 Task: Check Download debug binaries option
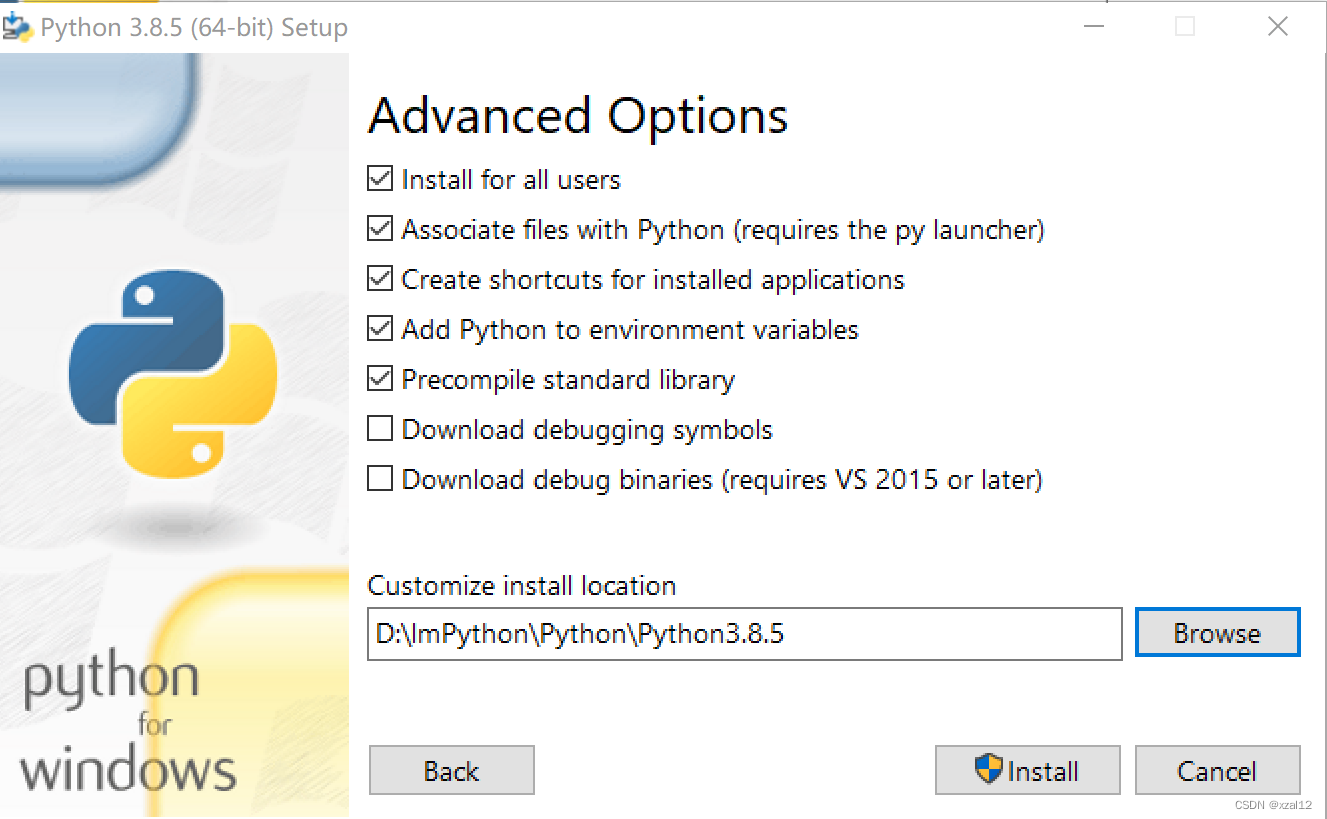coord(380,479)
